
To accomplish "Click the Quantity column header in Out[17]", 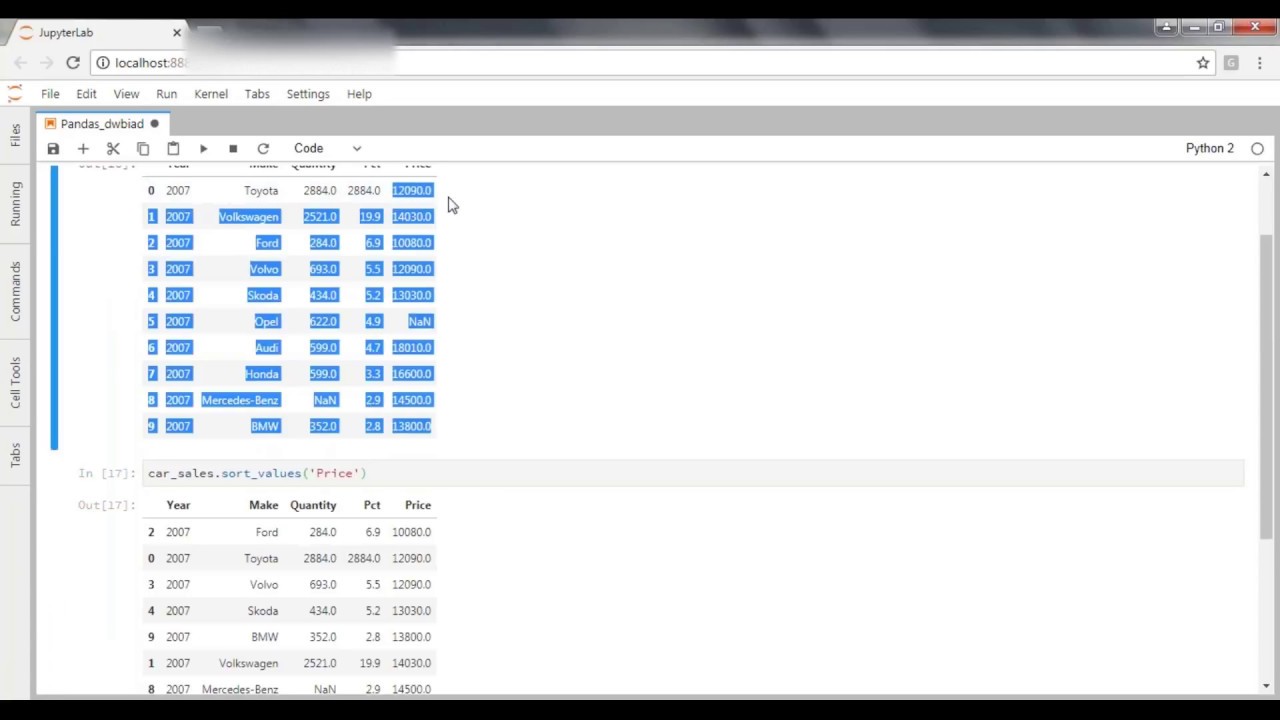I will pos(313,505).
